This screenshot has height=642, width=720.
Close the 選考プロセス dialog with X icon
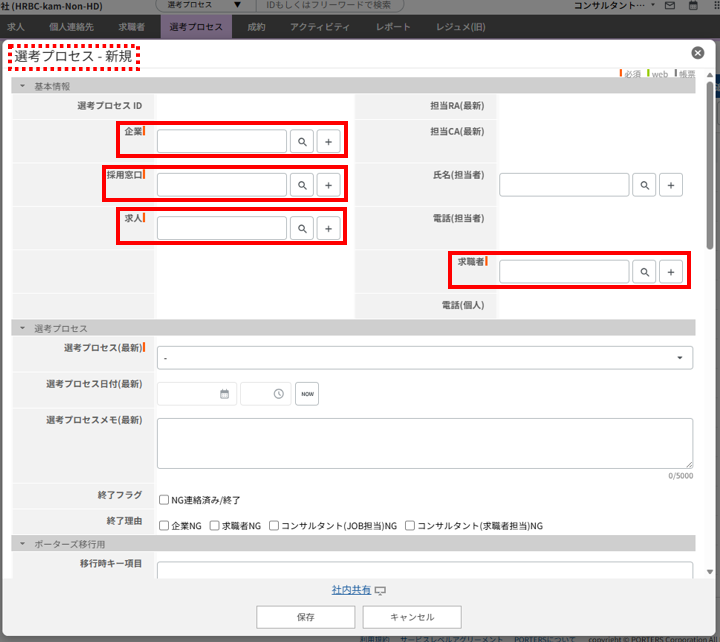tap(698, 53)
